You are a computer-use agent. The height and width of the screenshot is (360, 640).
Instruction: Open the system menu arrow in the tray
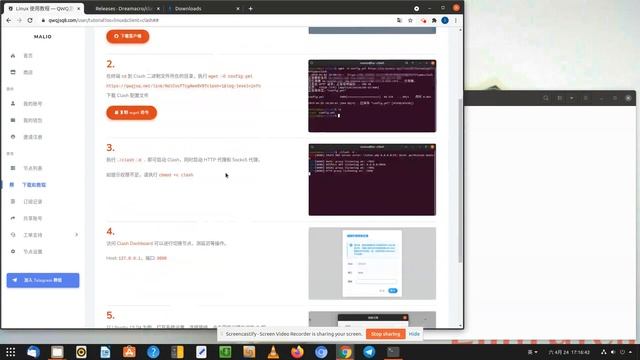point(631,352)
